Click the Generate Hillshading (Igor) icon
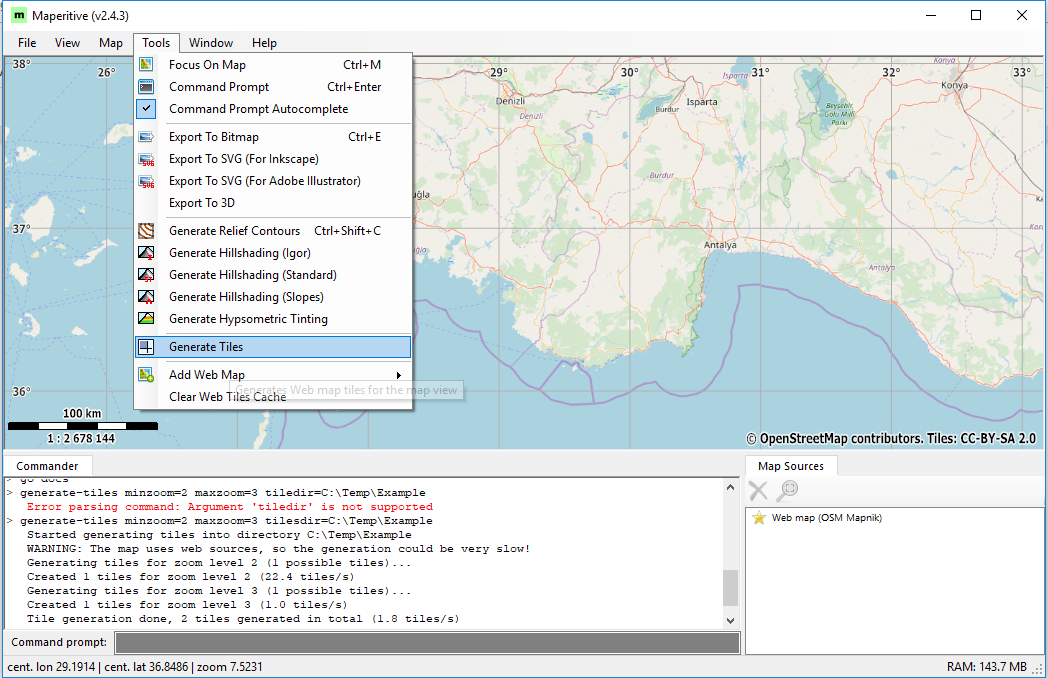Screen dimensions: 1048x678 (x=147, y=253)
